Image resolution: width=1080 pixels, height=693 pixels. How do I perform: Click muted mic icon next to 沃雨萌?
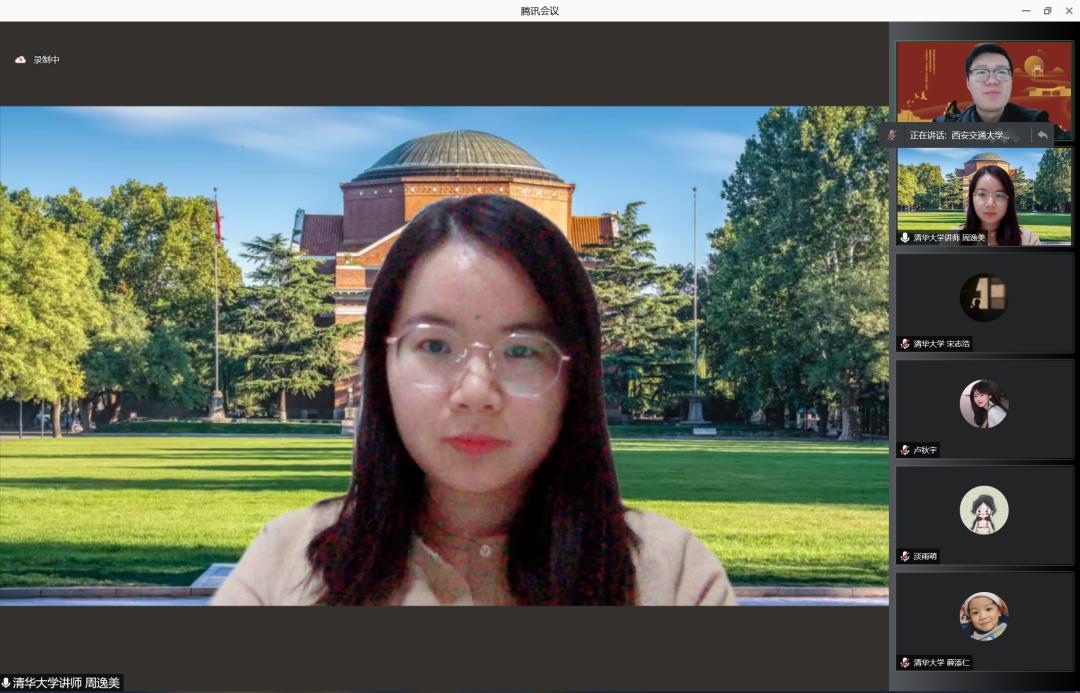[x=905, y=556]
